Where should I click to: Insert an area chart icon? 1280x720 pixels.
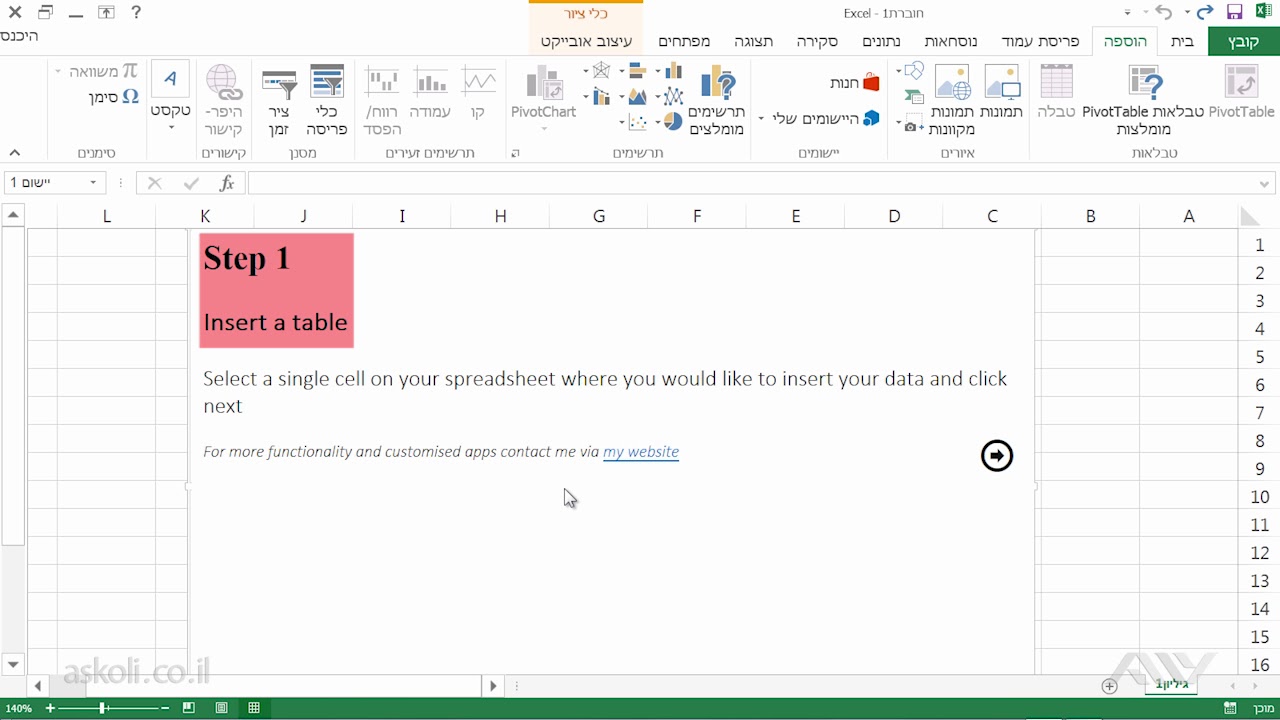637,97
